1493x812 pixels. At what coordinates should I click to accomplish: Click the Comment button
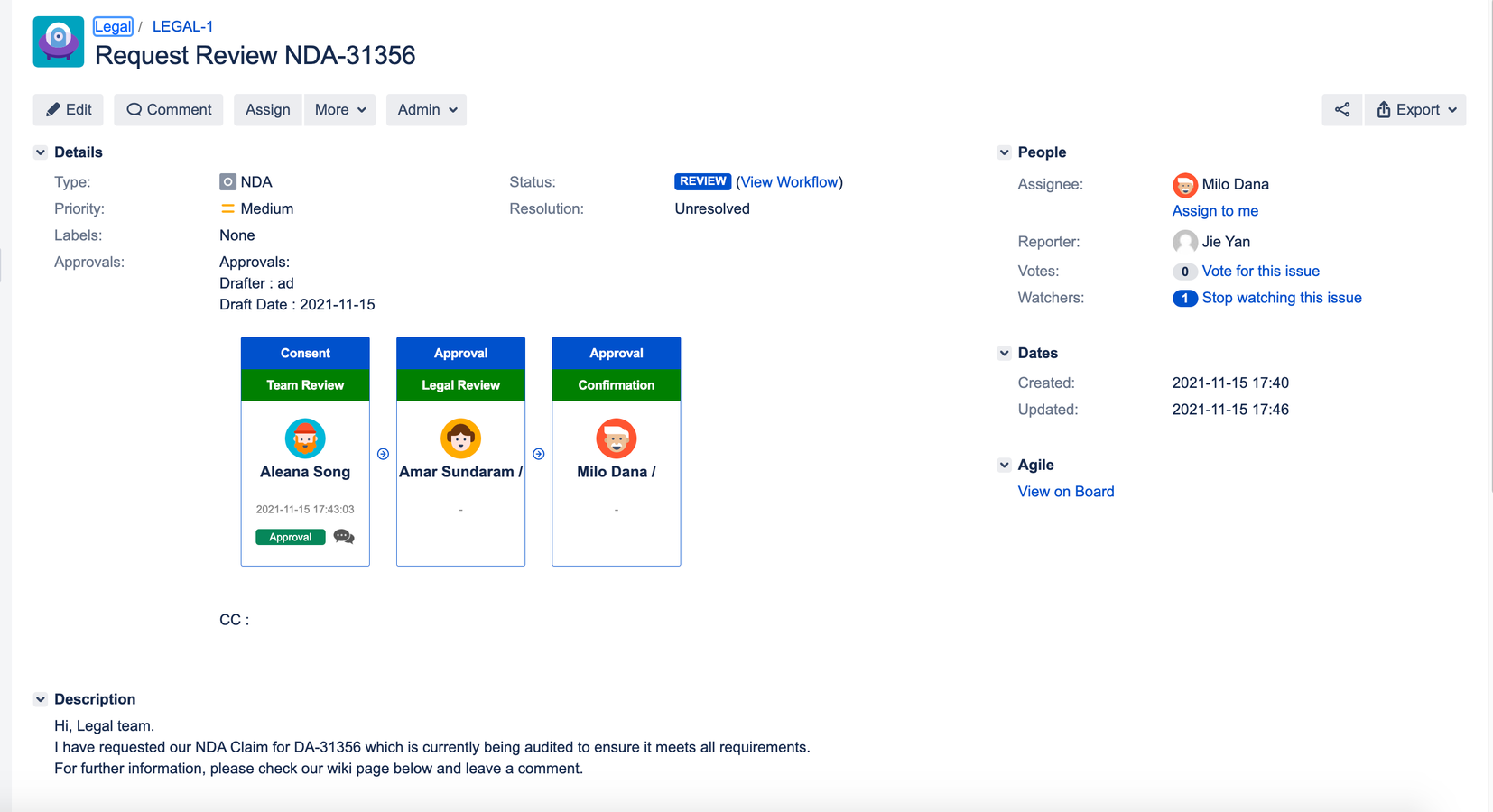(169, 110)
